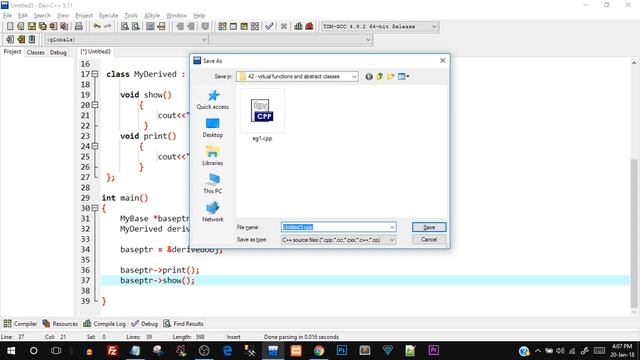Click the Rebuild All toolbar icon

[x=255, y=27]
